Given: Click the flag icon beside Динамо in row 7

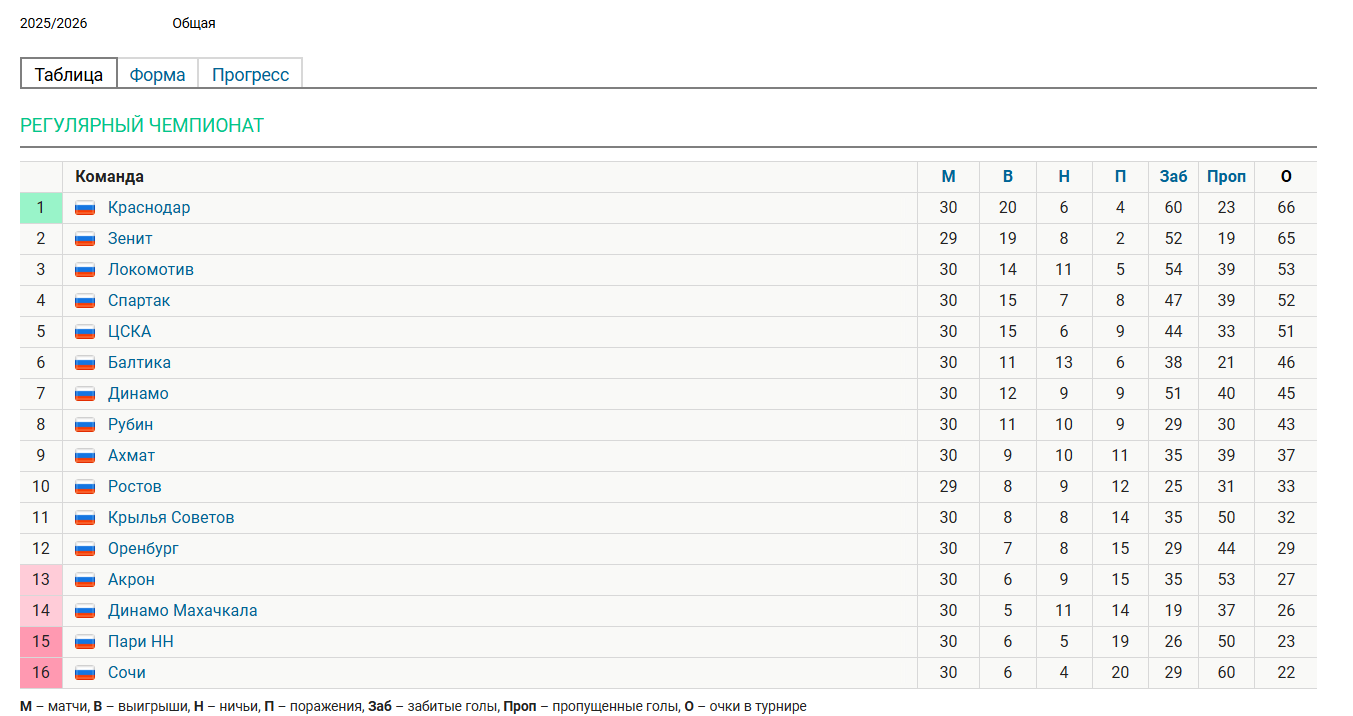Looking at the screenshot, I should pos(85,394).
